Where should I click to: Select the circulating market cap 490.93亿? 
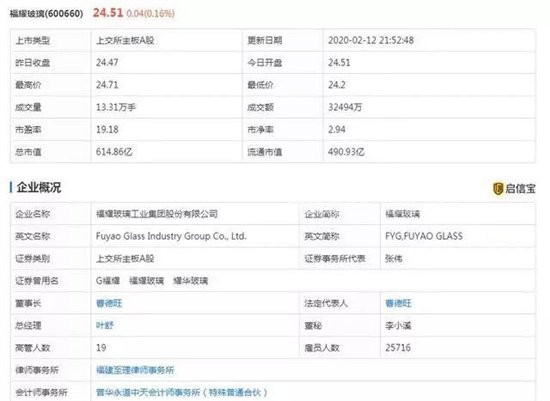[346, 152]
